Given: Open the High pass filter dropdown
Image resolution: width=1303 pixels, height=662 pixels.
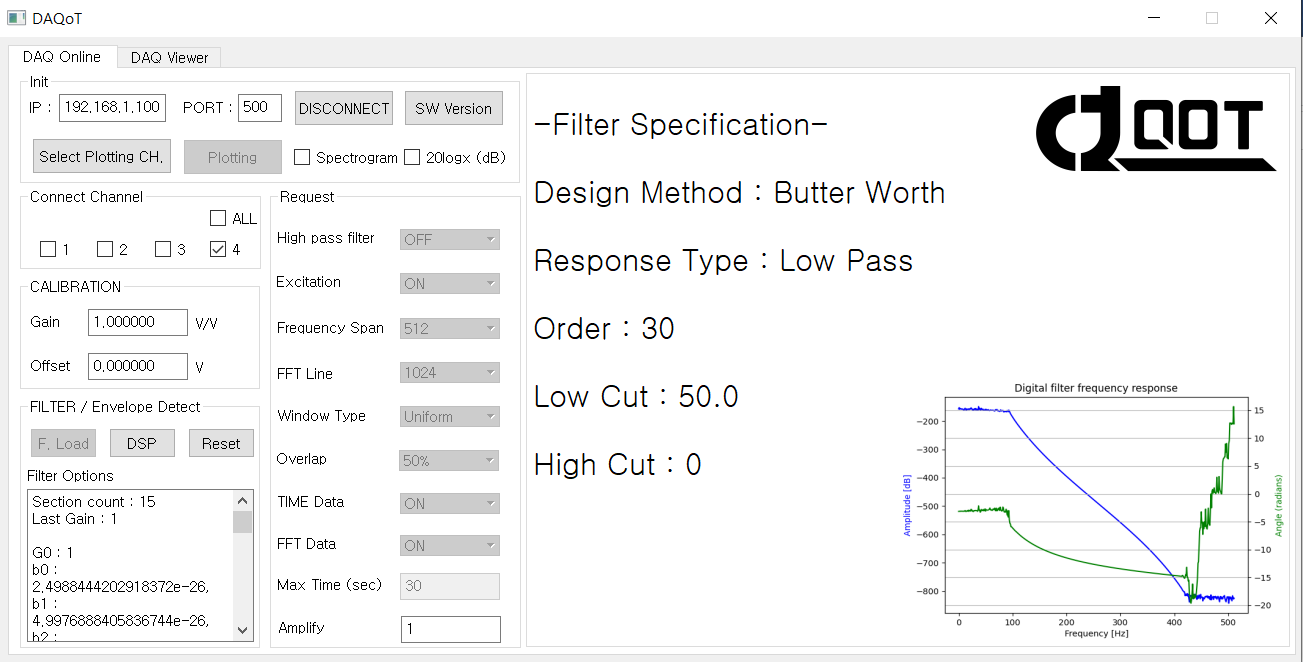Looking at the screenshot, I should coord(449,240).
